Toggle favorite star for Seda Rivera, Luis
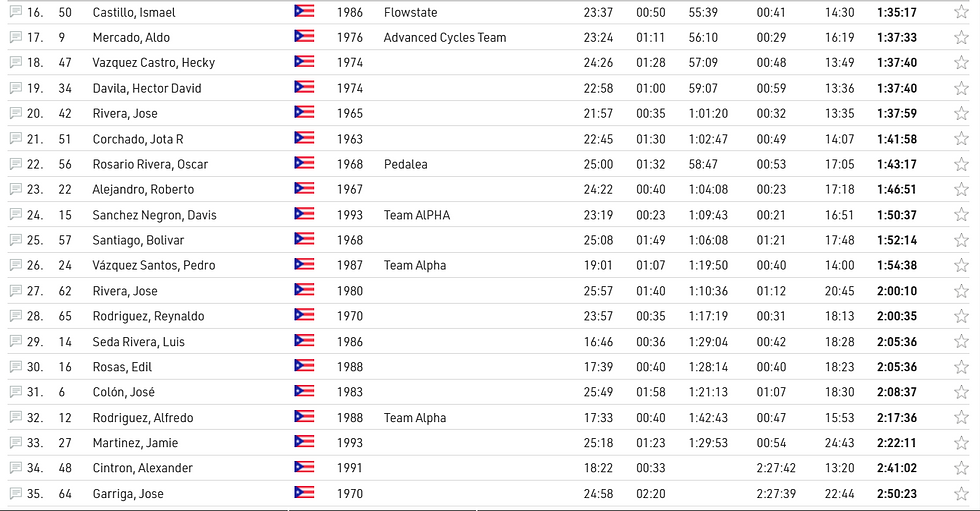Image resolution: width=980 pixels, height=511 pixels. tap(961, 342)
